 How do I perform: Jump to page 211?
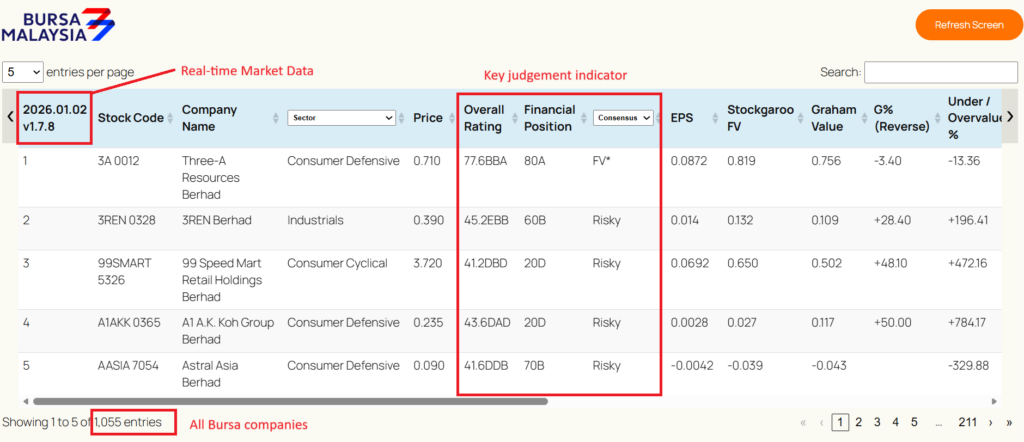(967, 423)
